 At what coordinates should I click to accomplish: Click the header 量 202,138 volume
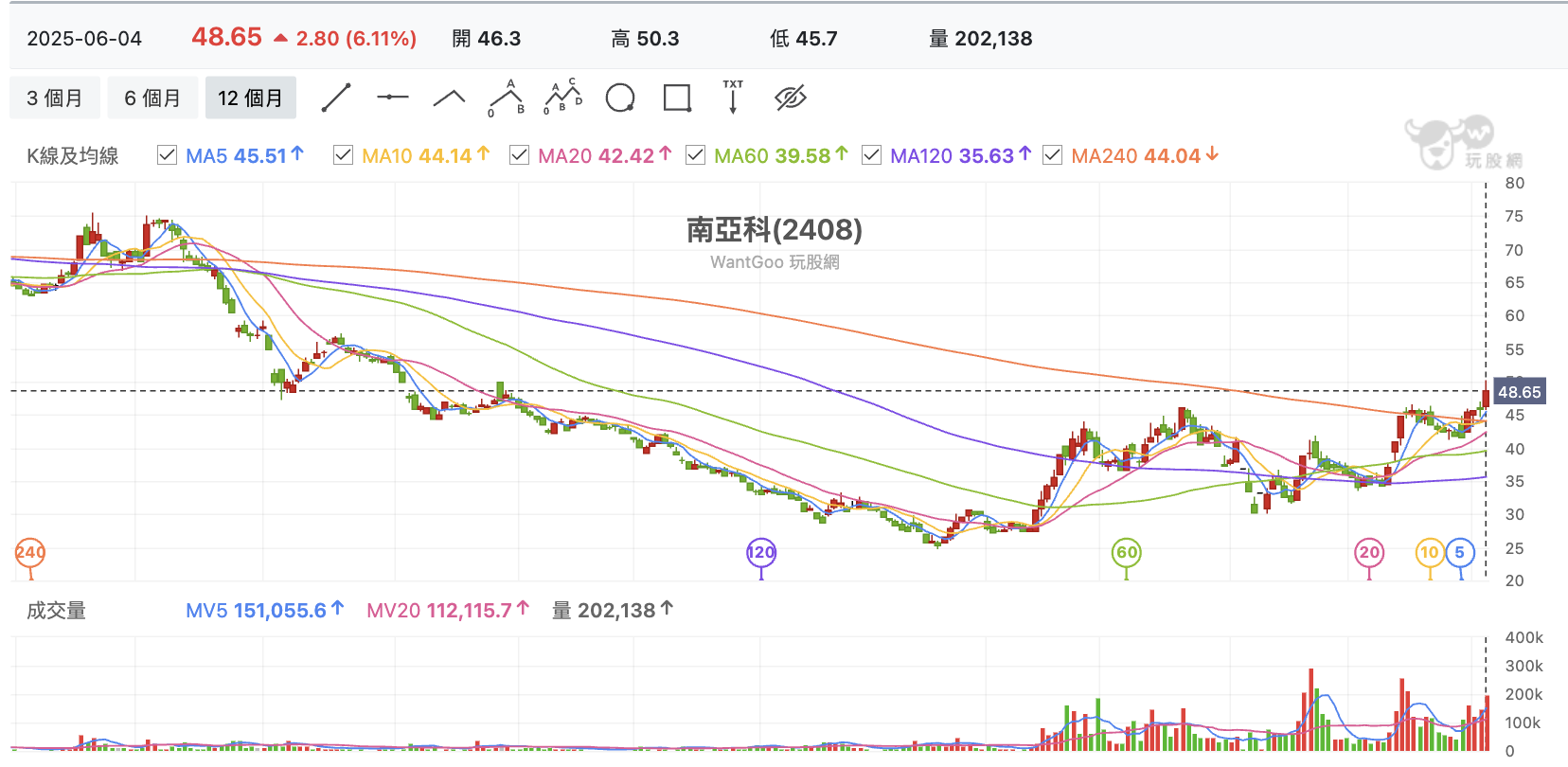point(981,39)
